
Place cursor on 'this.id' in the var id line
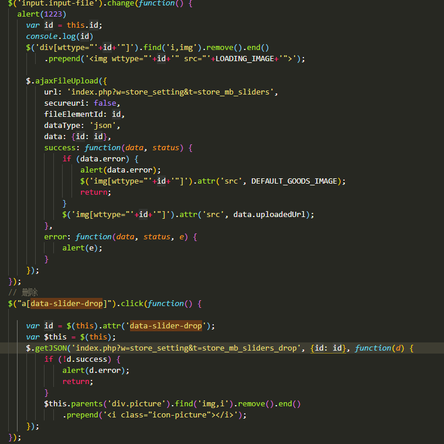(83, 25)
